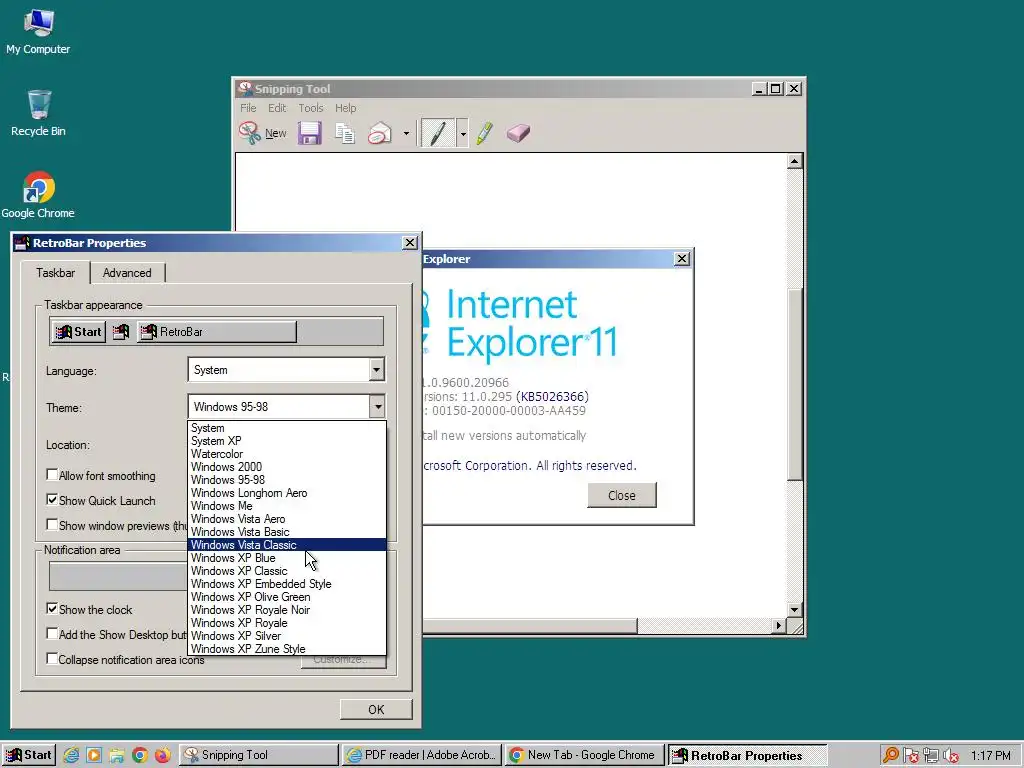Open the pen options dropdown arrow

[x=462, y=133]
